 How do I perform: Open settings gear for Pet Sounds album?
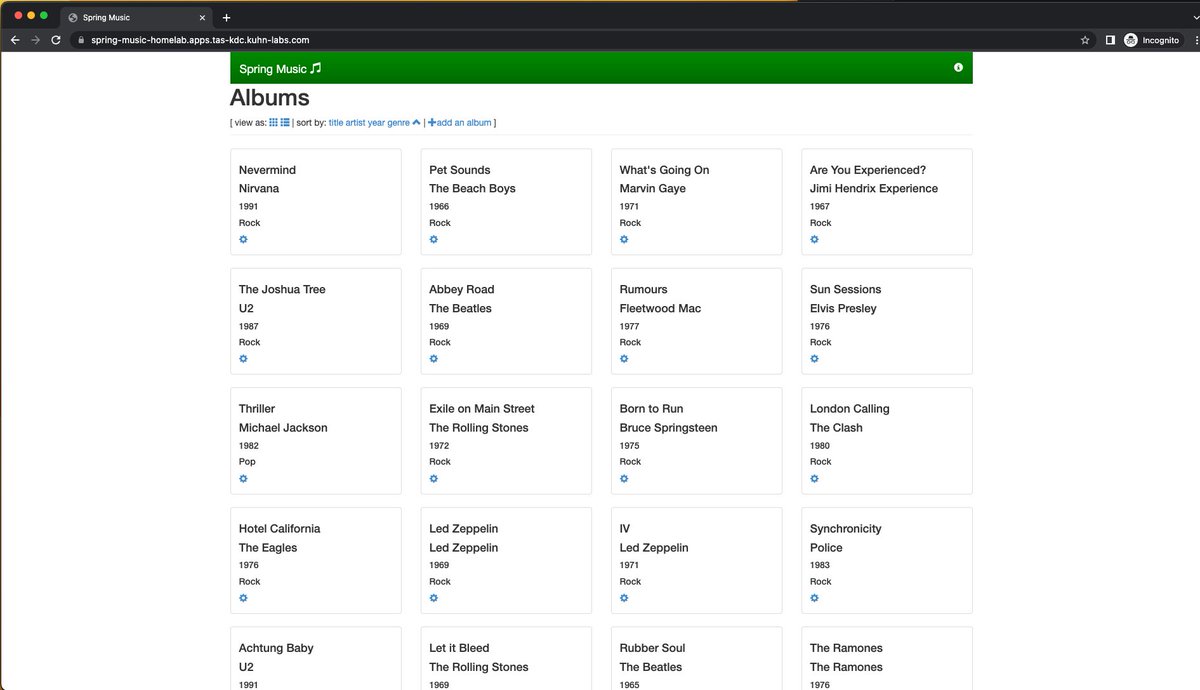pos(434,239)
